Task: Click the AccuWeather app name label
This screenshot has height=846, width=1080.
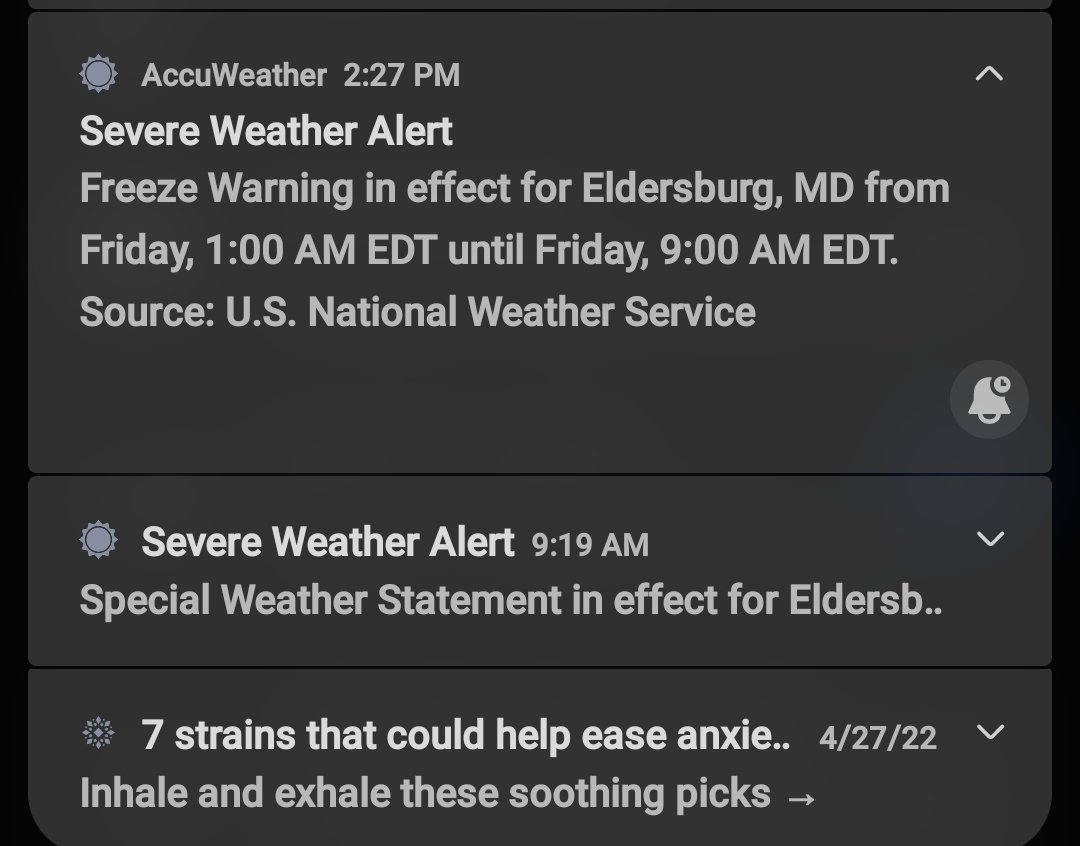Action: coord(233,75)
